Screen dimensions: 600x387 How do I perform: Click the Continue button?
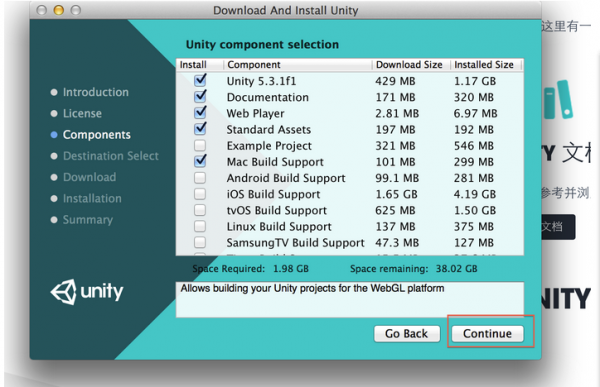(487, 334)
